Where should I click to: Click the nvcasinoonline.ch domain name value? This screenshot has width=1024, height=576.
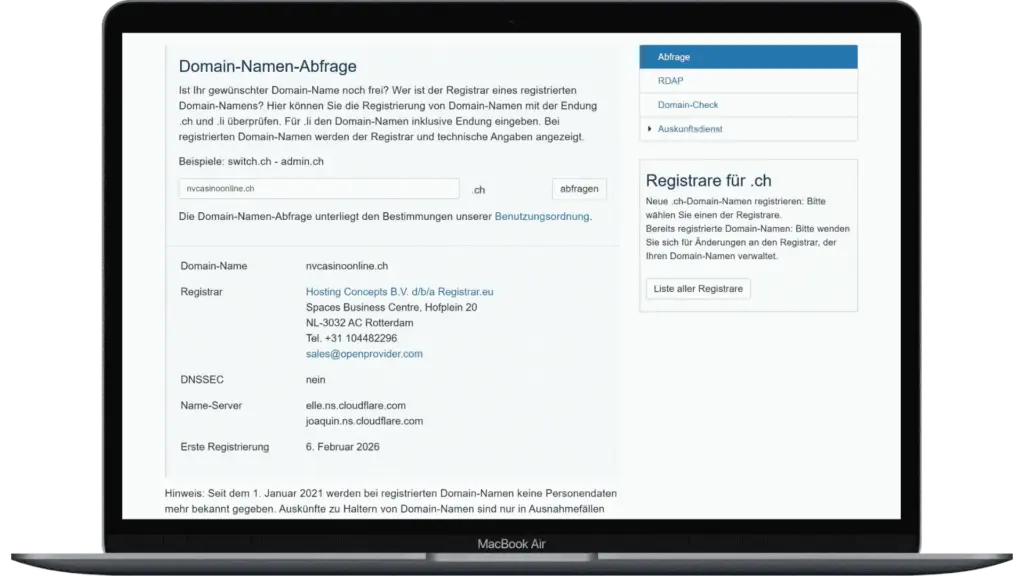pos(347,266)
